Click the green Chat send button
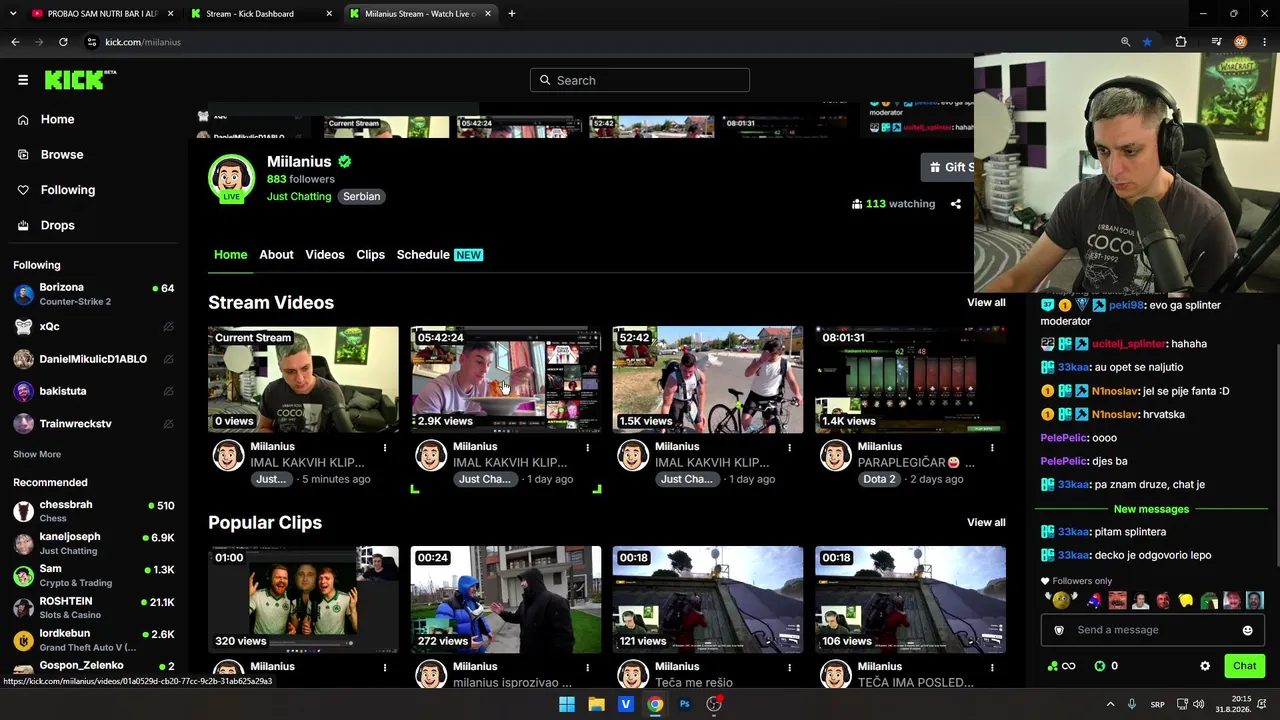 pos(1245,666)
